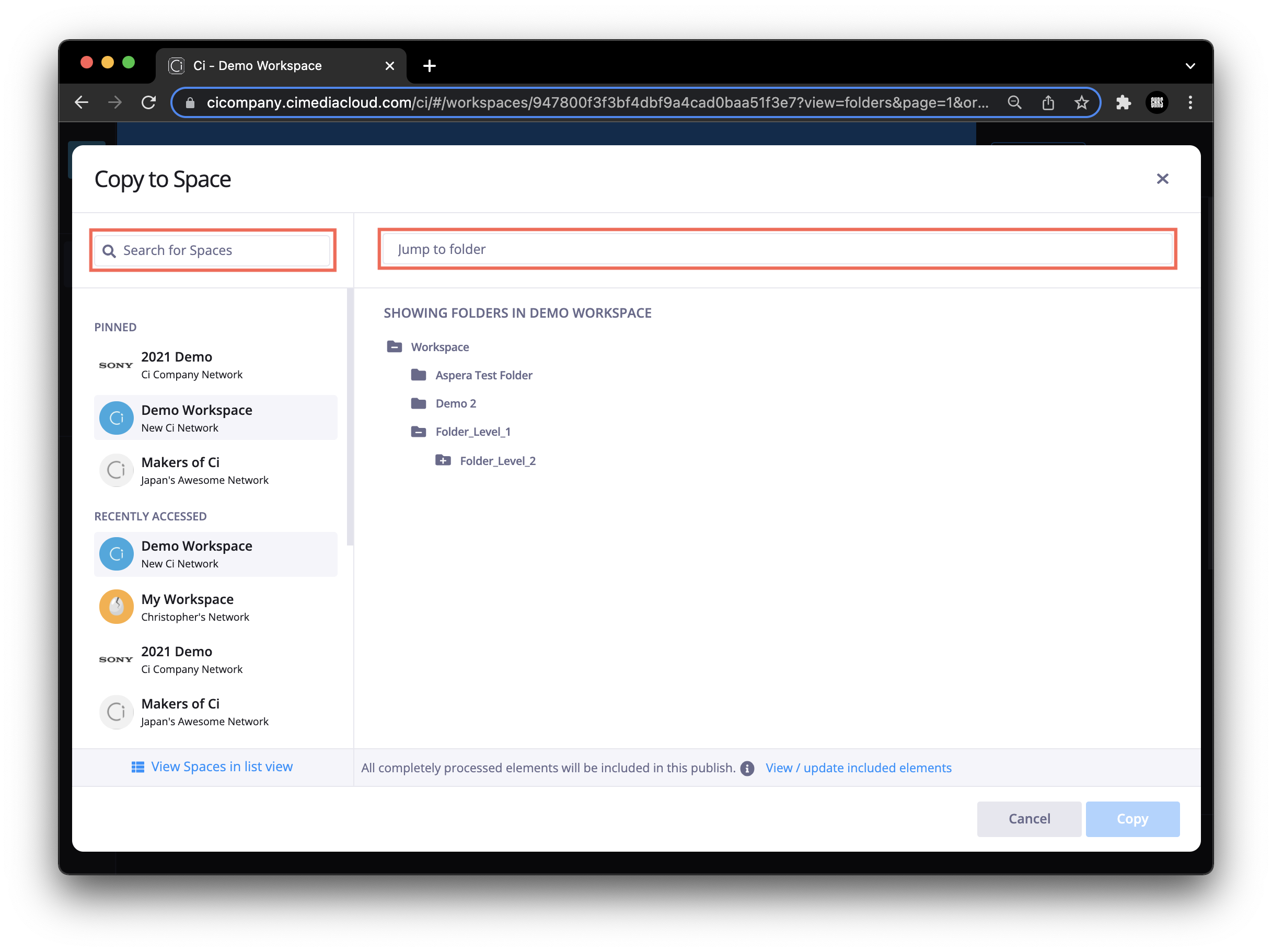Select the Demo 2 folder
Image resolution: width=1272 pixels, height=952 pixels.
455,403
